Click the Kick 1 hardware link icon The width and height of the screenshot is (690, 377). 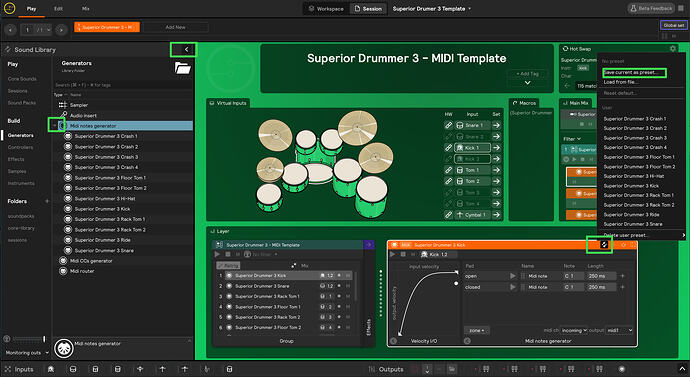(x=448, y=148)
